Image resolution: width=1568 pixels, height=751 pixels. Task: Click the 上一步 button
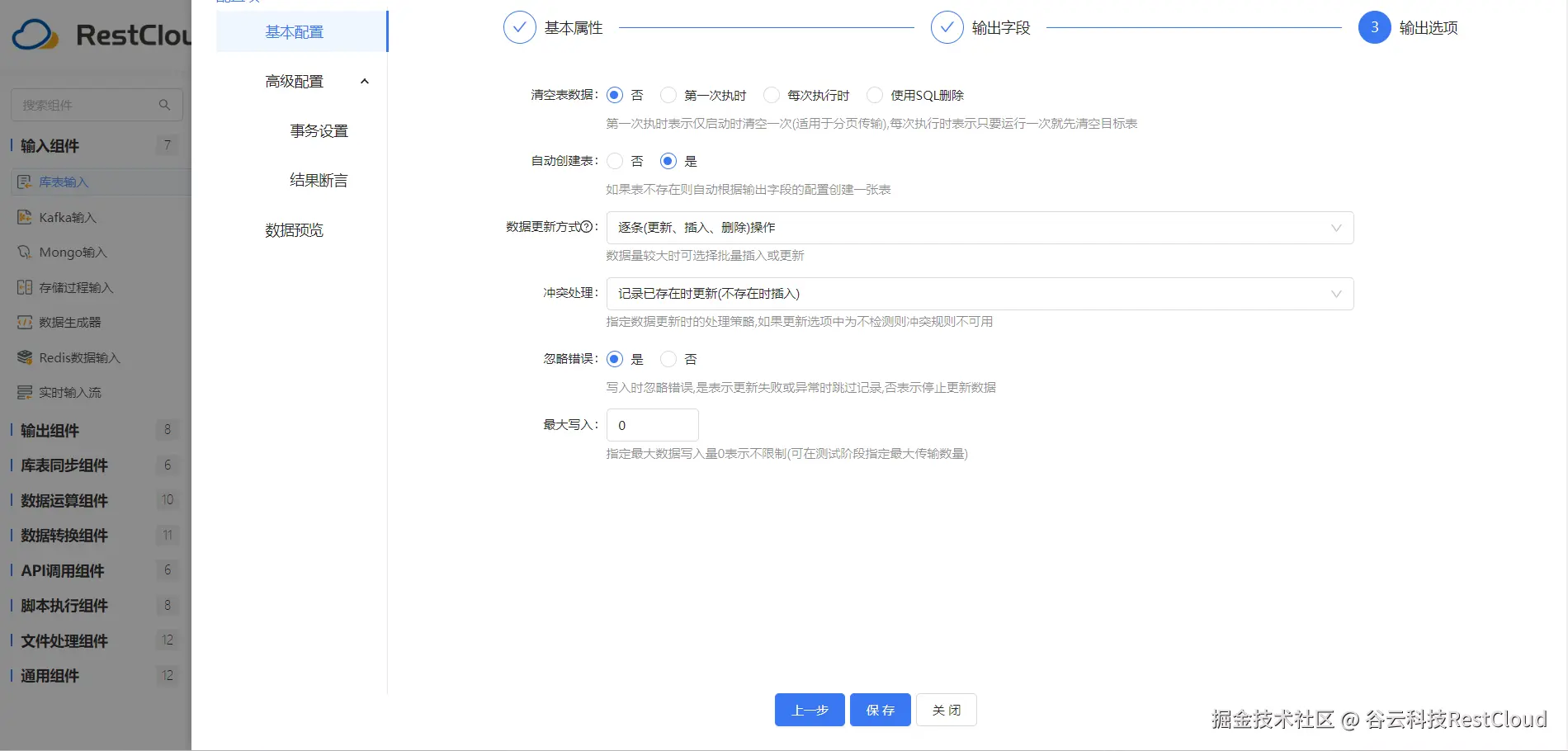(x=810, y=710)
